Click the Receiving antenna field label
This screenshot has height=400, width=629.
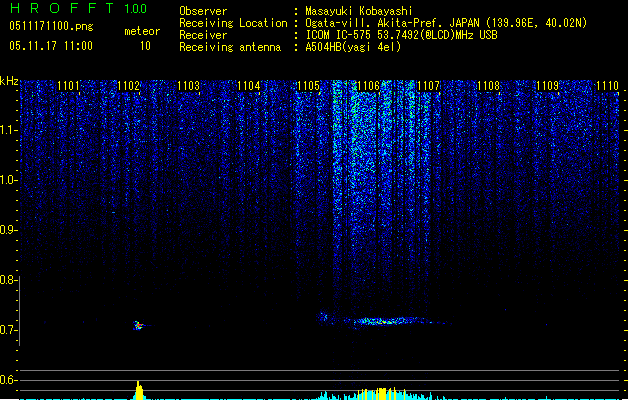230,47
